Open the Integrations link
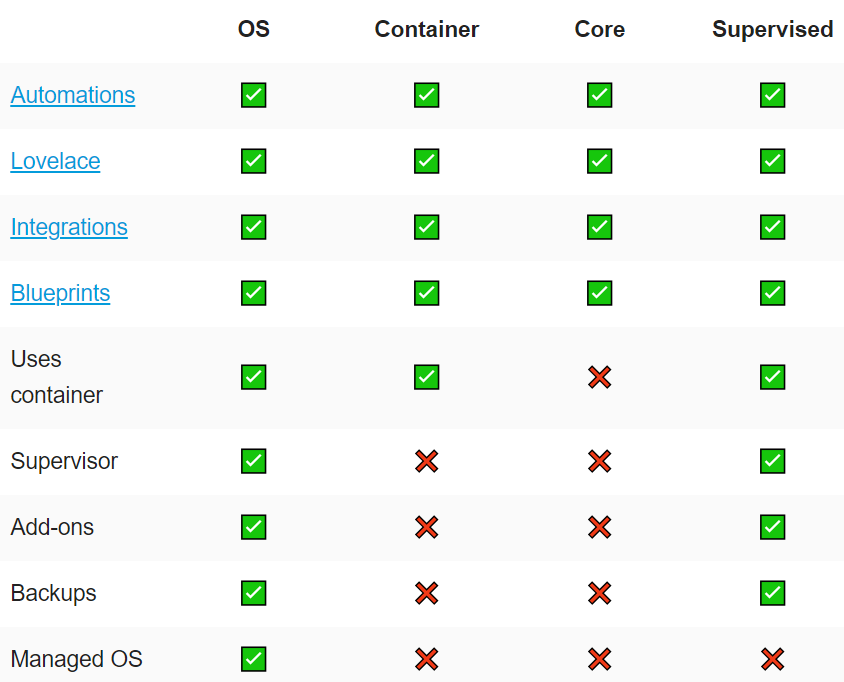The image size is (844, 682). click(69, 227)
